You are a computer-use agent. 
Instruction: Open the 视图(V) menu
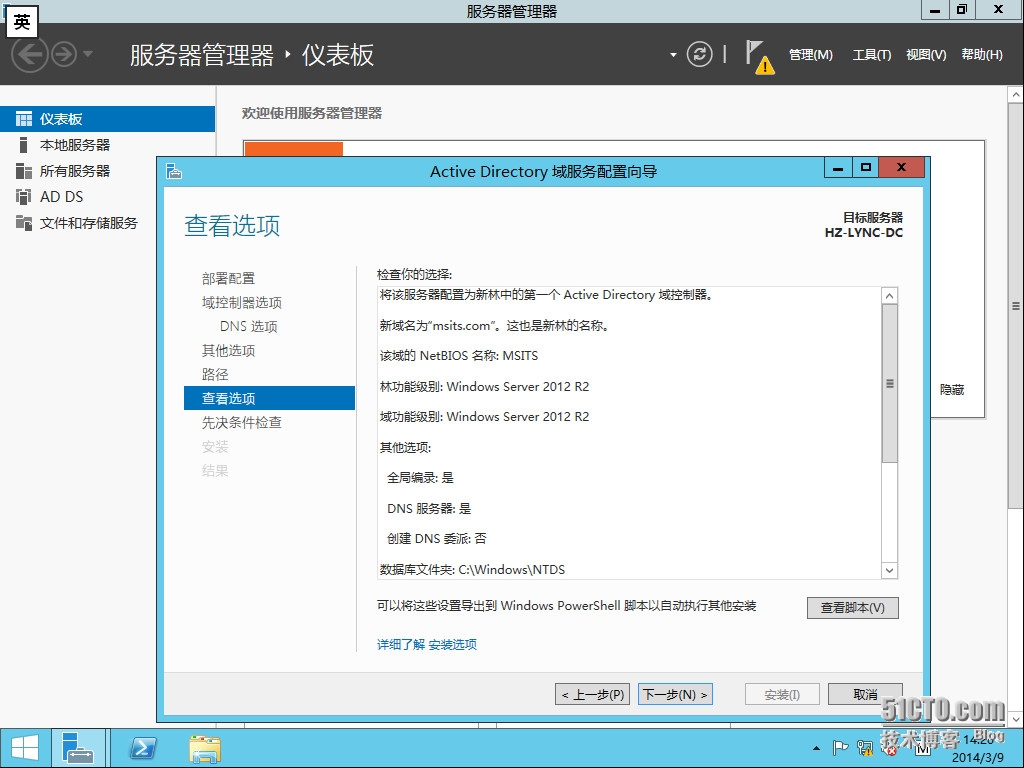tap(926, 55)
